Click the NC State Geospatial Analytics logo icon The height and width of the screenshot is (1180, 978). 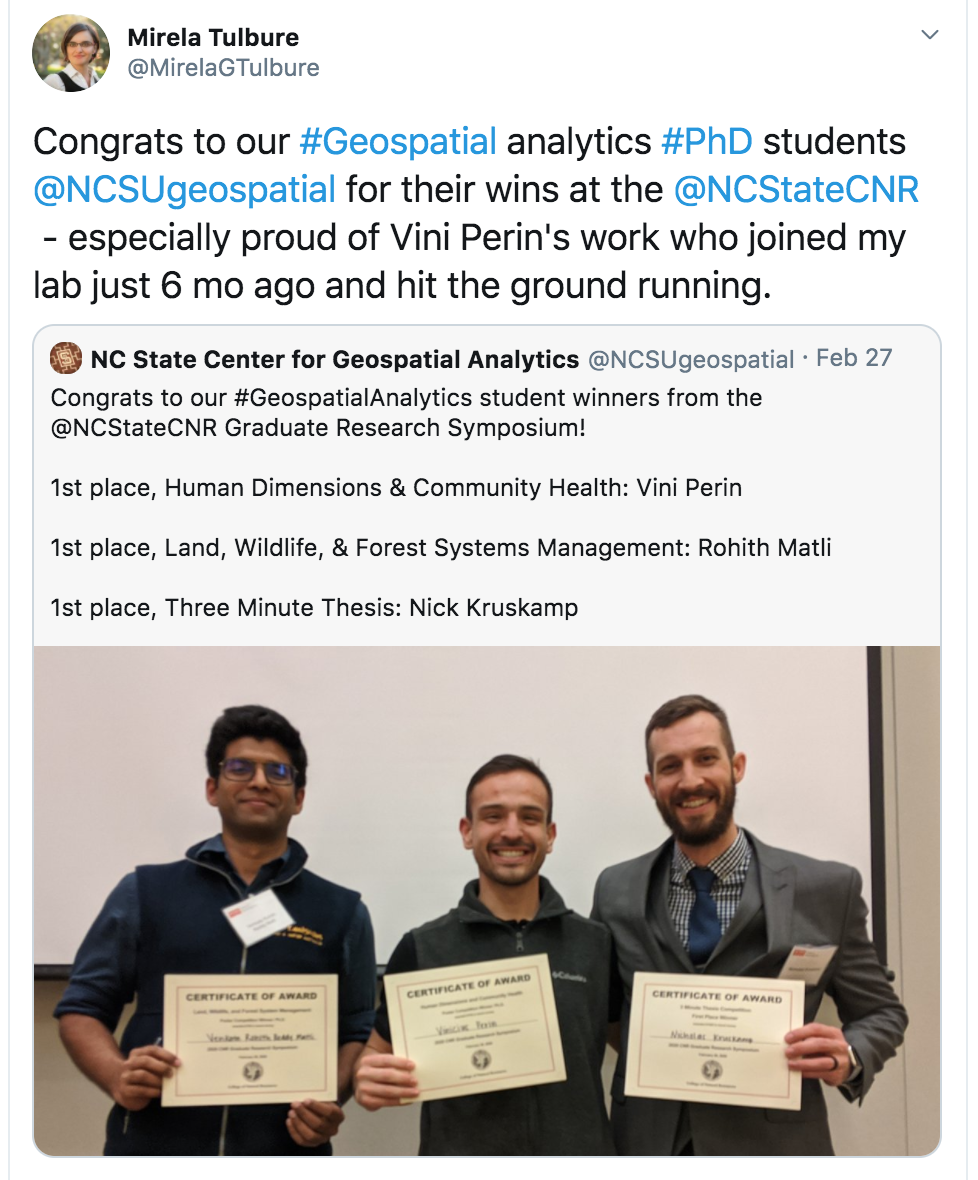point(66,358)
